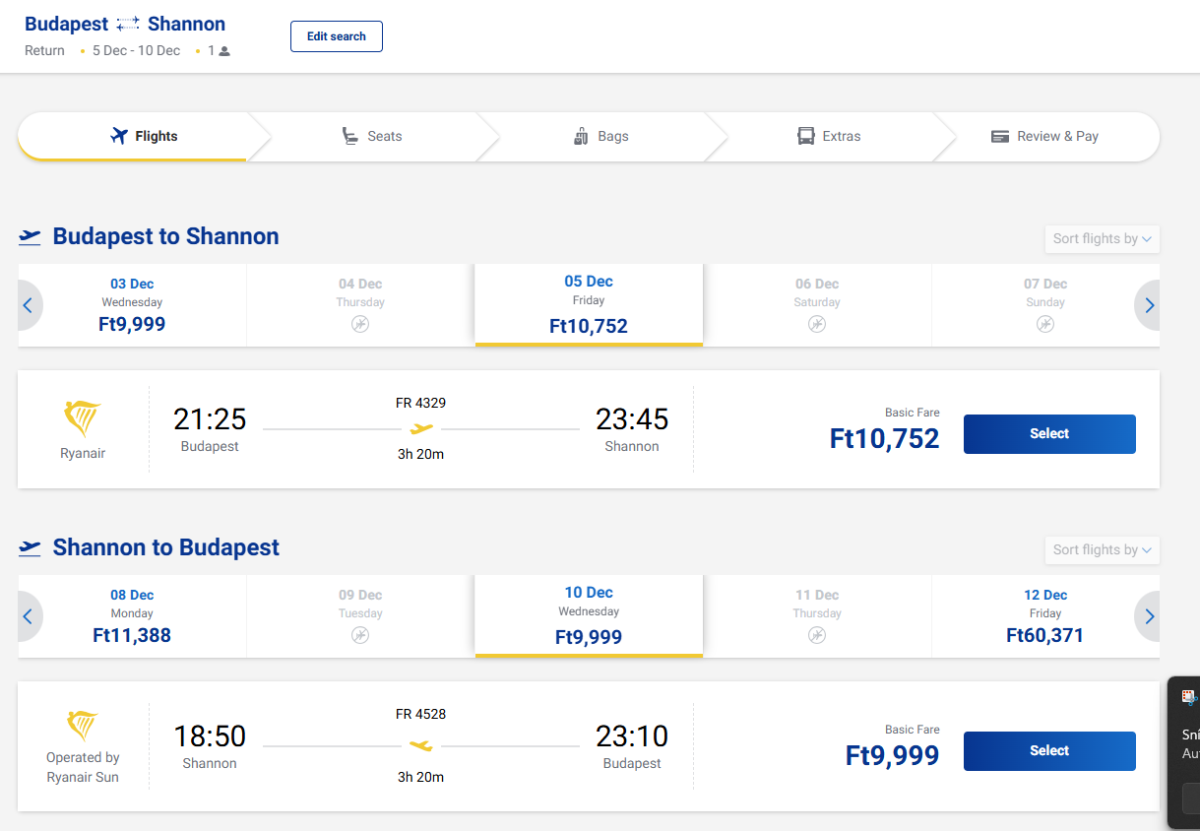Open the Review & Pay step

click(1045, 136)
